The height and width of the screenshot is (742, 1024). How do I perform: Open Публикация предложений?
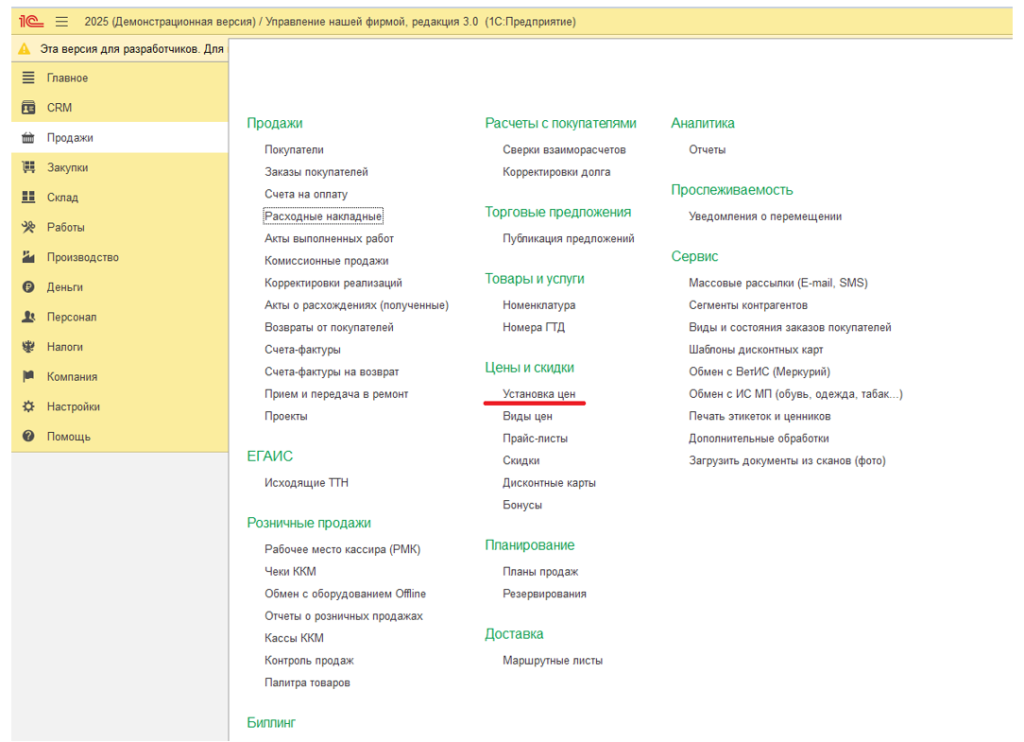tap(568, 238)
